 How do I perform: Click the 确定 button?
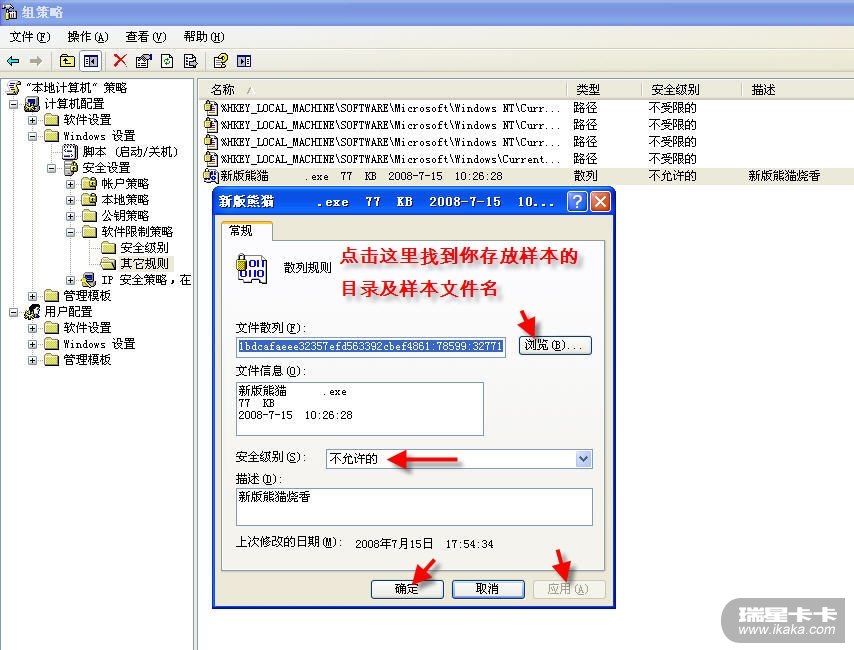coord(407,588)
